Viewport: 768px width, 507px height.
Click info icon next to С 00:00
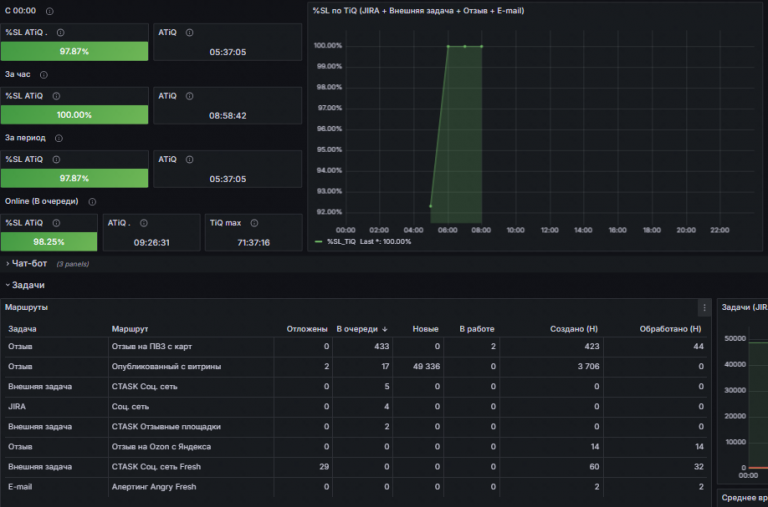tap(49, 11)
